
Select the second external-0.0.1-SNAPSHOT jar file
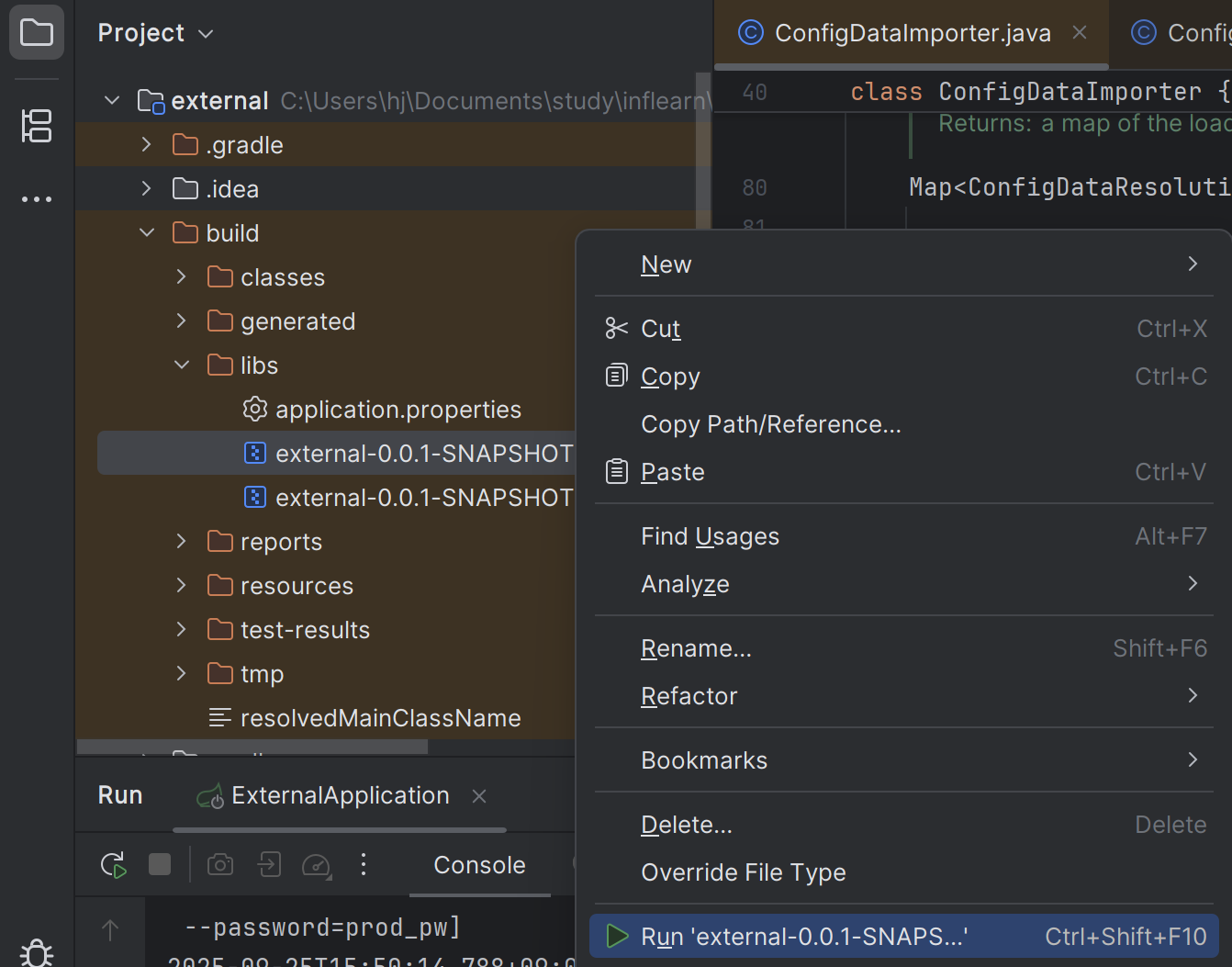423,498
